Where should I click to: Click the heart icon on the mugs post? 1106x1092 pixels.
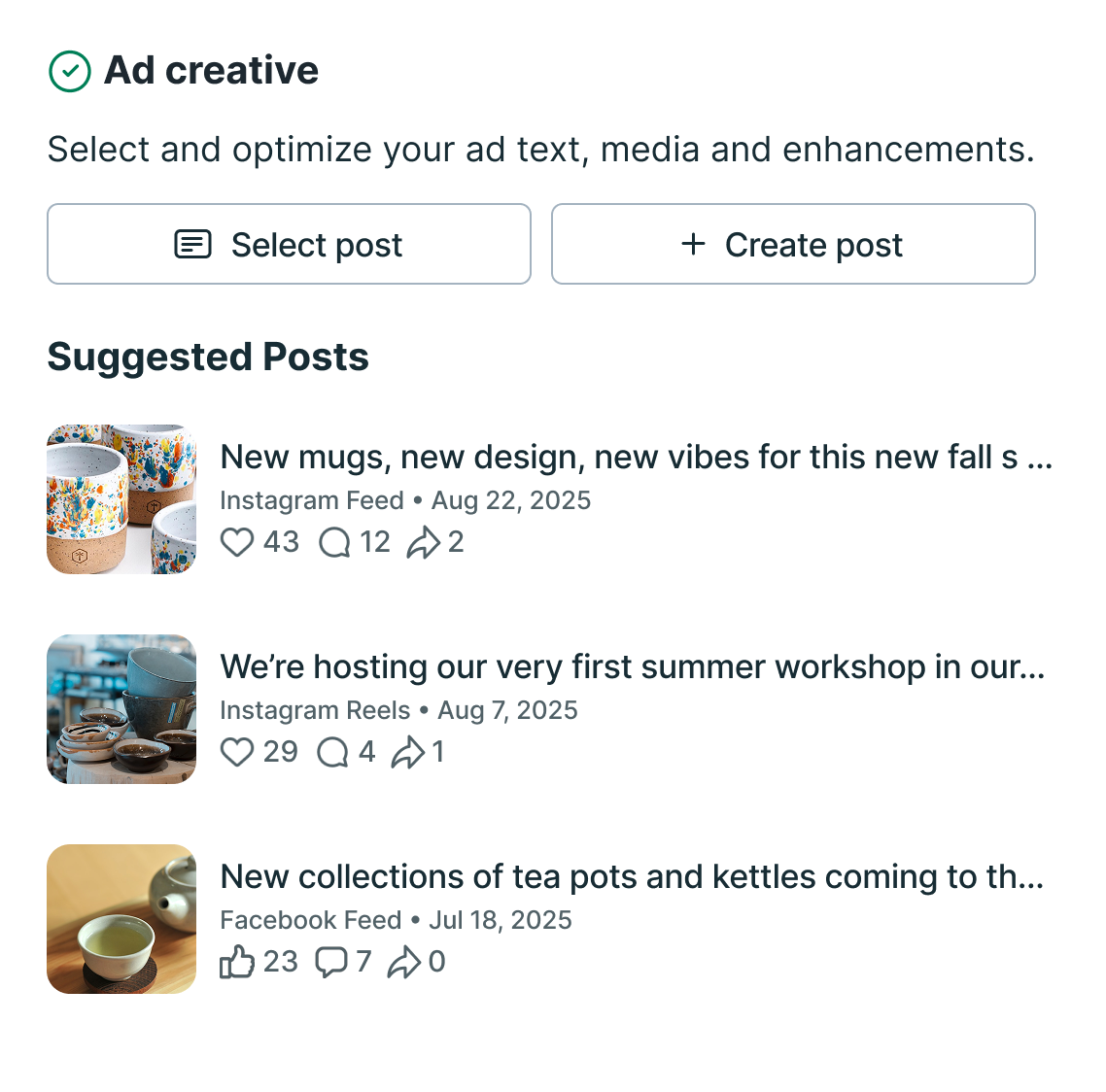[237, 543]
